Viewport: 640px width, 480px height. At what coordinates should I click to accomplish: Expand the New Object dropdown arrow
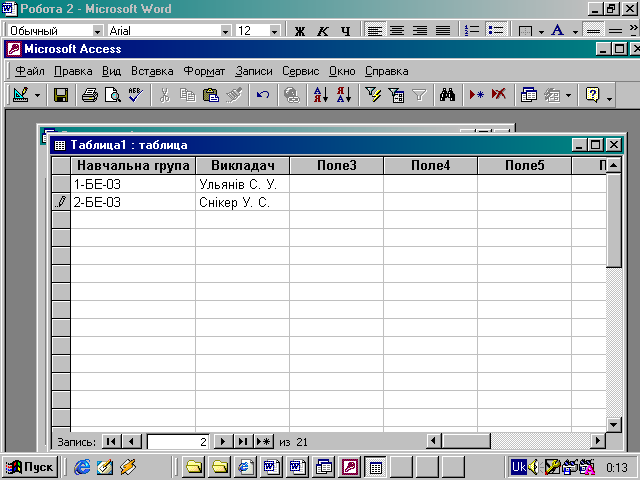click(568, 96)
